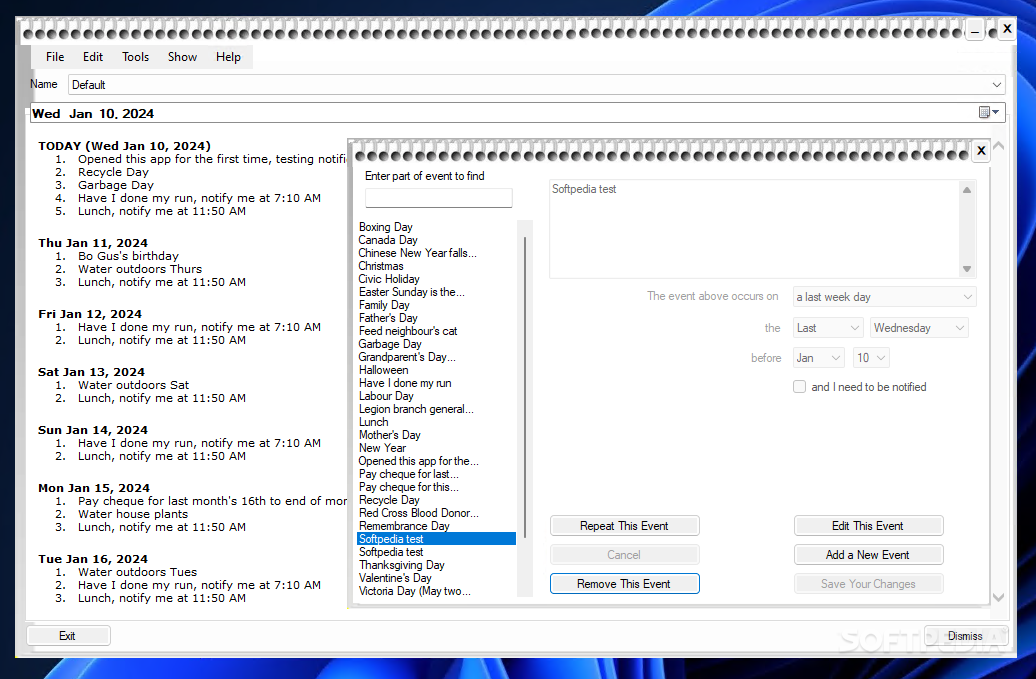
Task: Select 'Victoria Day (May two...' event
Action: tap(415, 591)
